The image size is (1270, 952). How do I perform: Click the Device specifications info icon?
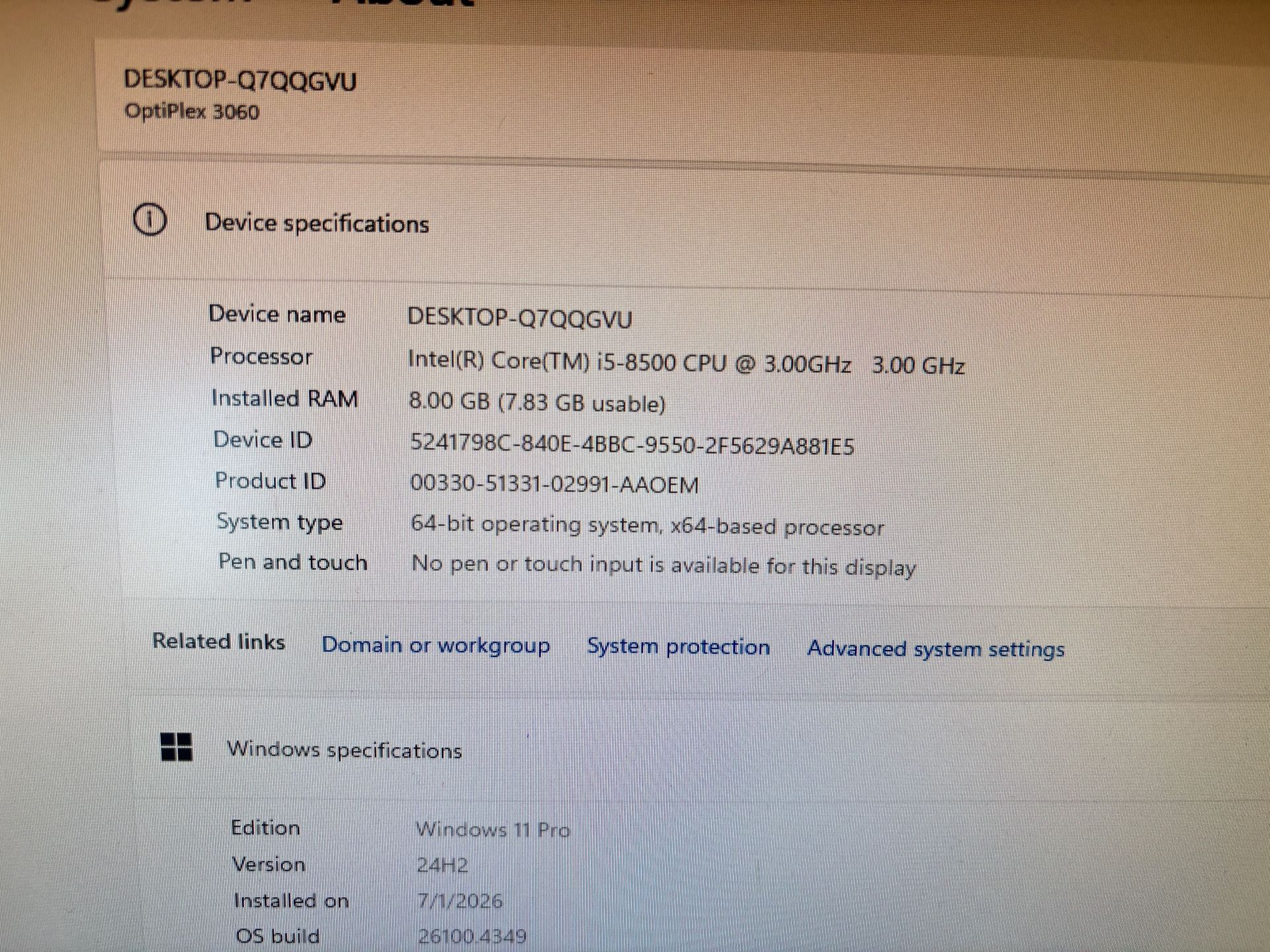point(150,219)
